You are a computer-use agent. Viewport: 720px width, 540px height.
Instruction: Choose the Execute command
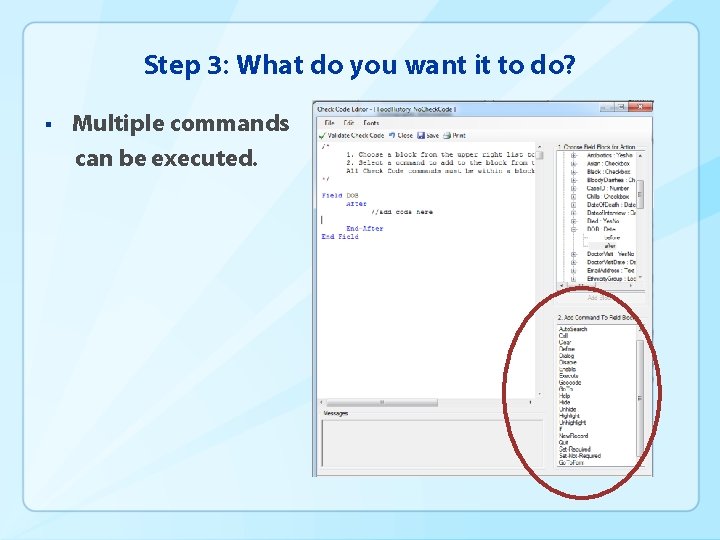pos(568,376)
